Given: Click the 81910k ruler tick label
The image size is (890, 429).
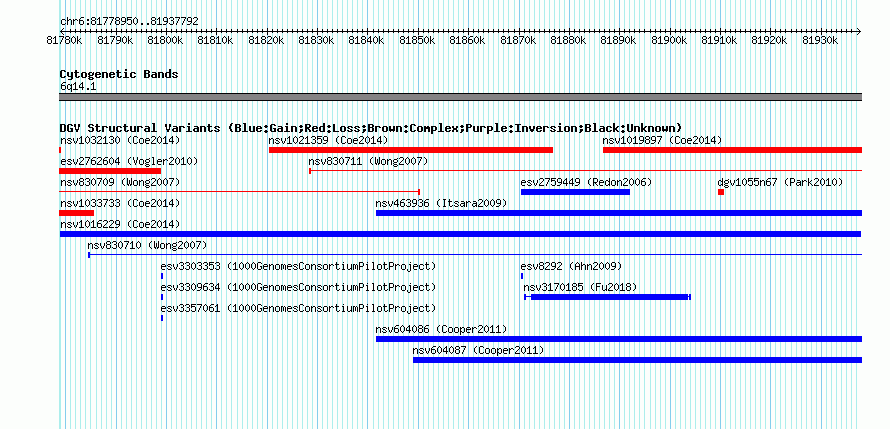Looking at the screenshot, I should point(720,40).
